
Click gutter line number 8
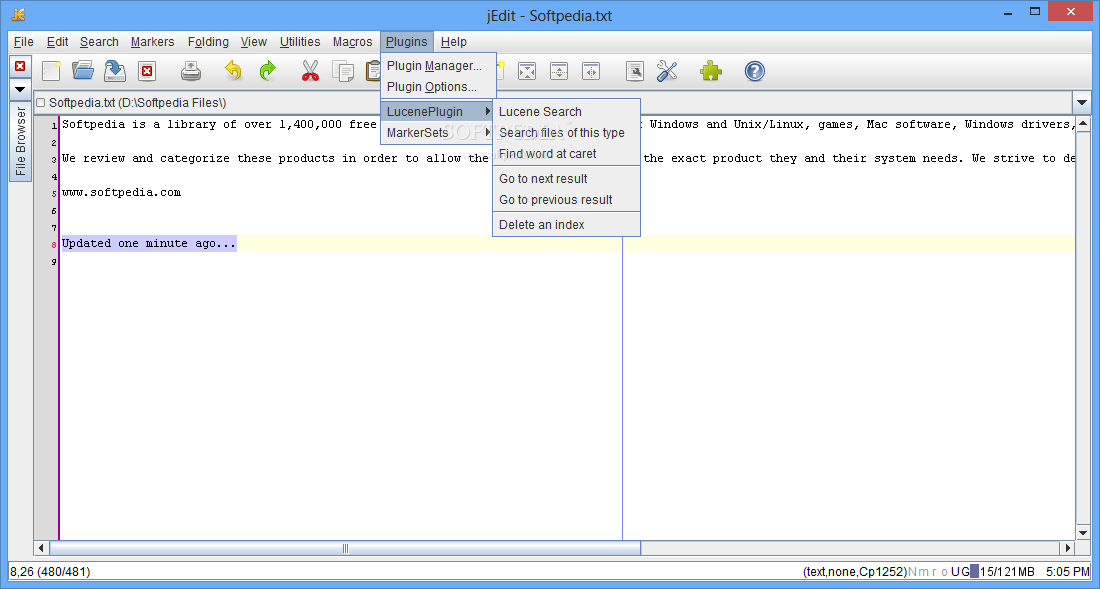[53, 245]
